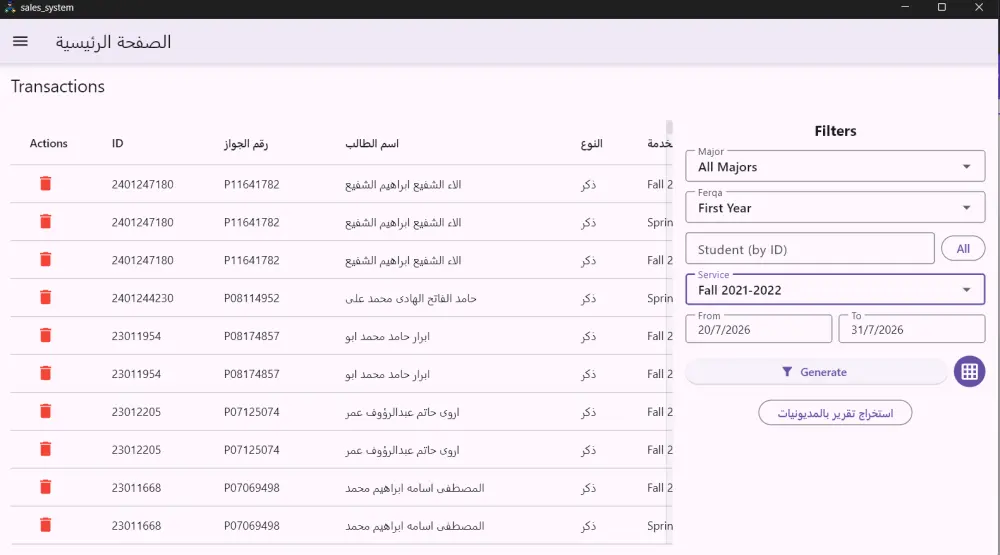Focus the Student (by ID) input field
1000x555 pixels.
[810, 249]
